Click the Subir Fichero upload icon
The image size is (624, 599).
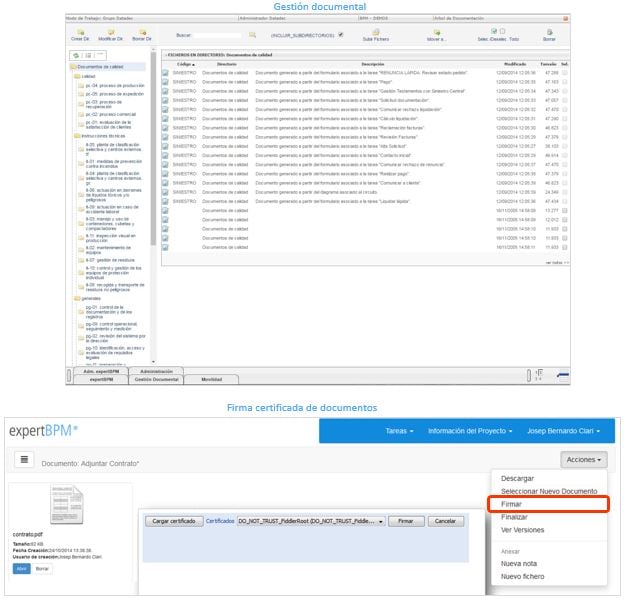click(x=376, y=32)
